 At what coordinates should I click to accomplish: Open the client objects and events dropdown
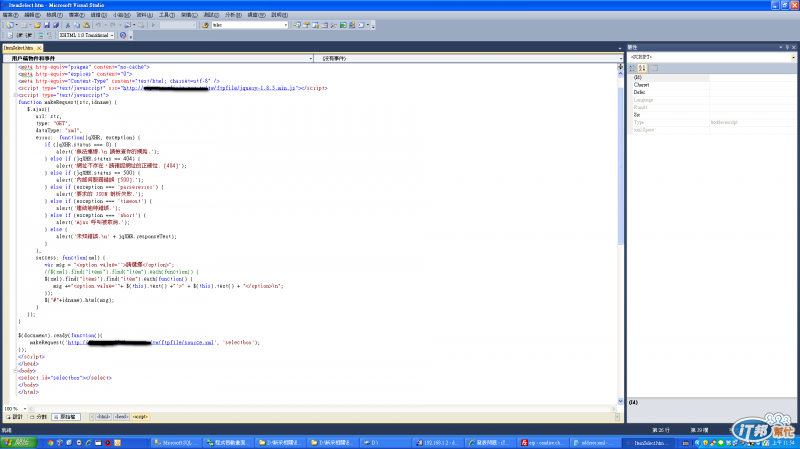[x=311, y=59]
